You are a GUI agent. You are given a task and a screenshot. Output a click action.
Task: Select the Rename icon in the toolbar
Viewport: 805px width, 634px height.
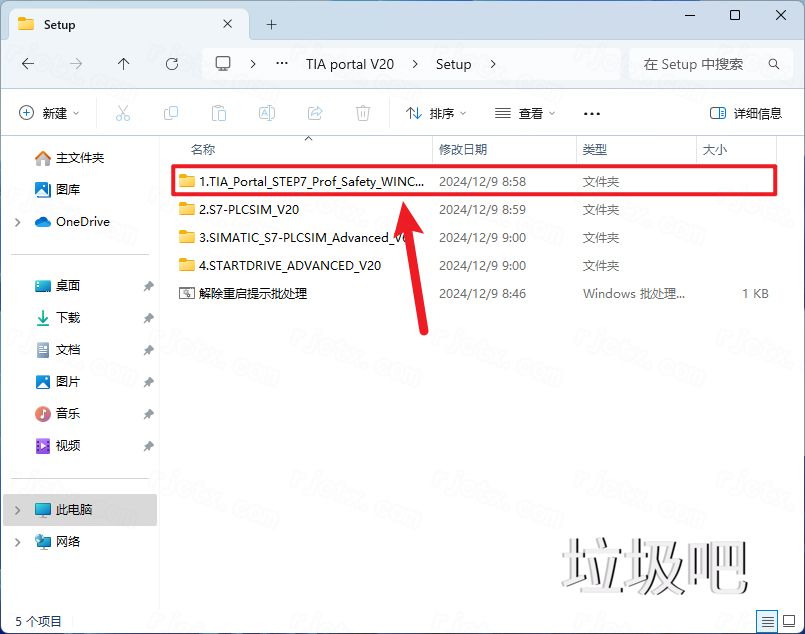pos(266,112)
